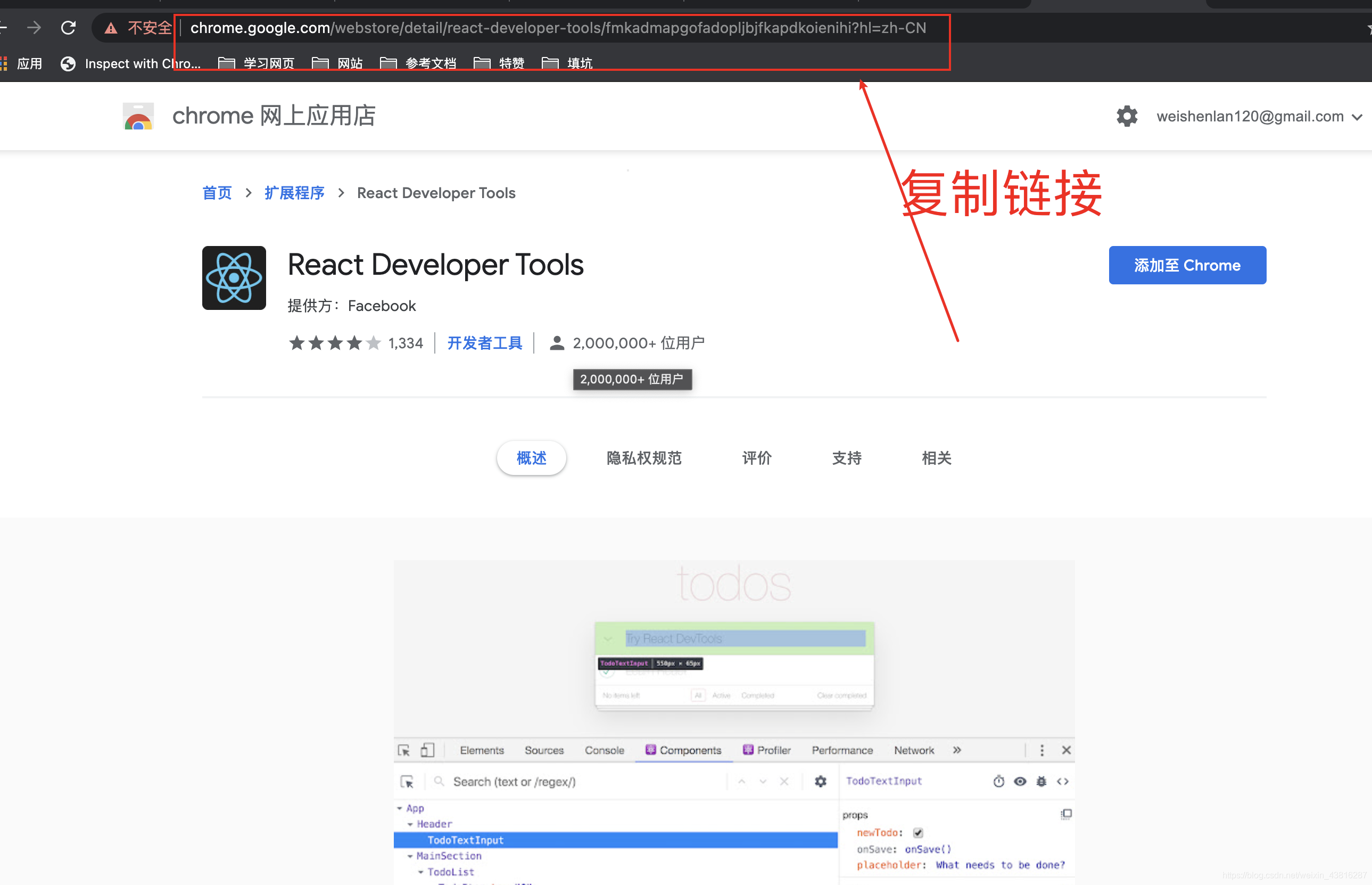Click the eye inspect DOM icon
Screen dimensions: 1372x885
point(1020,782)
